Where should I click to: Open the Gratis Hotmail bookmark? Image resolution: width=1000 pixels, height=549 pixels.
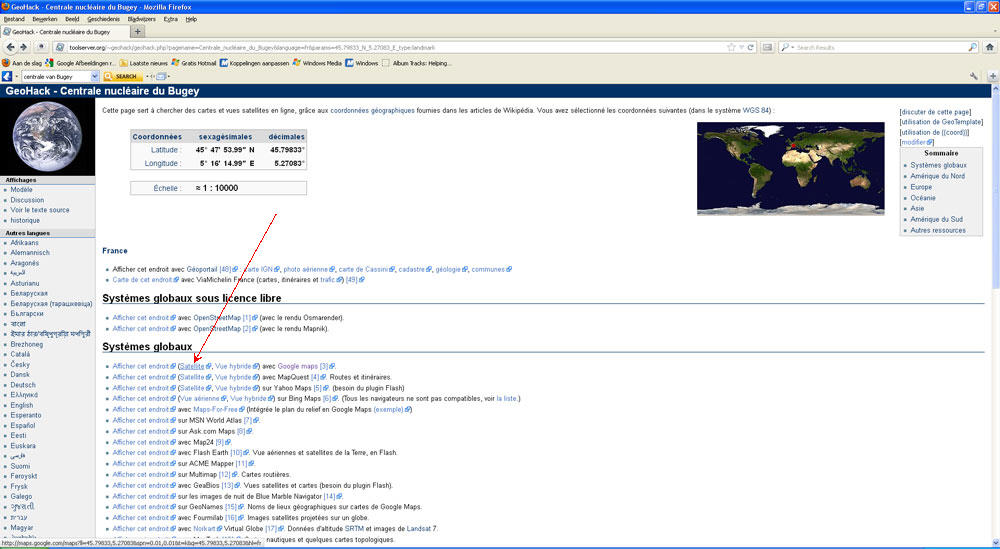pos(194,63)
